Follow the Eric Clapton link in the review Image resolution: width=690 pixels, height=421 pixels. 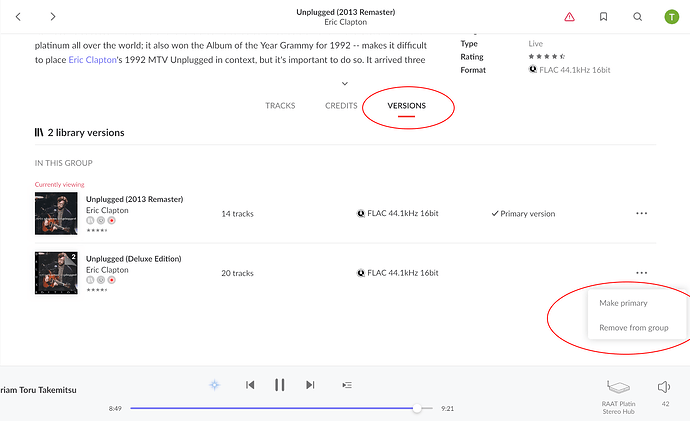click(x=92, y=60)
